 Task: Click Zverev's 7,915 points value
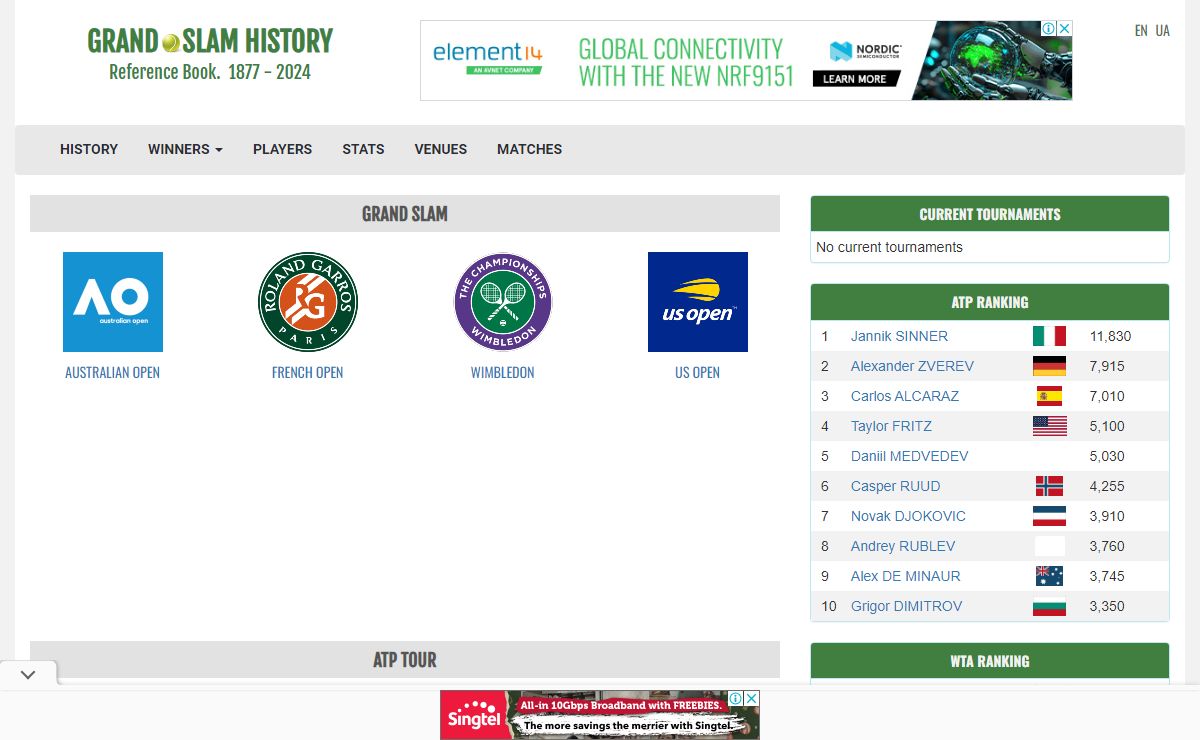pos(1107,366)
